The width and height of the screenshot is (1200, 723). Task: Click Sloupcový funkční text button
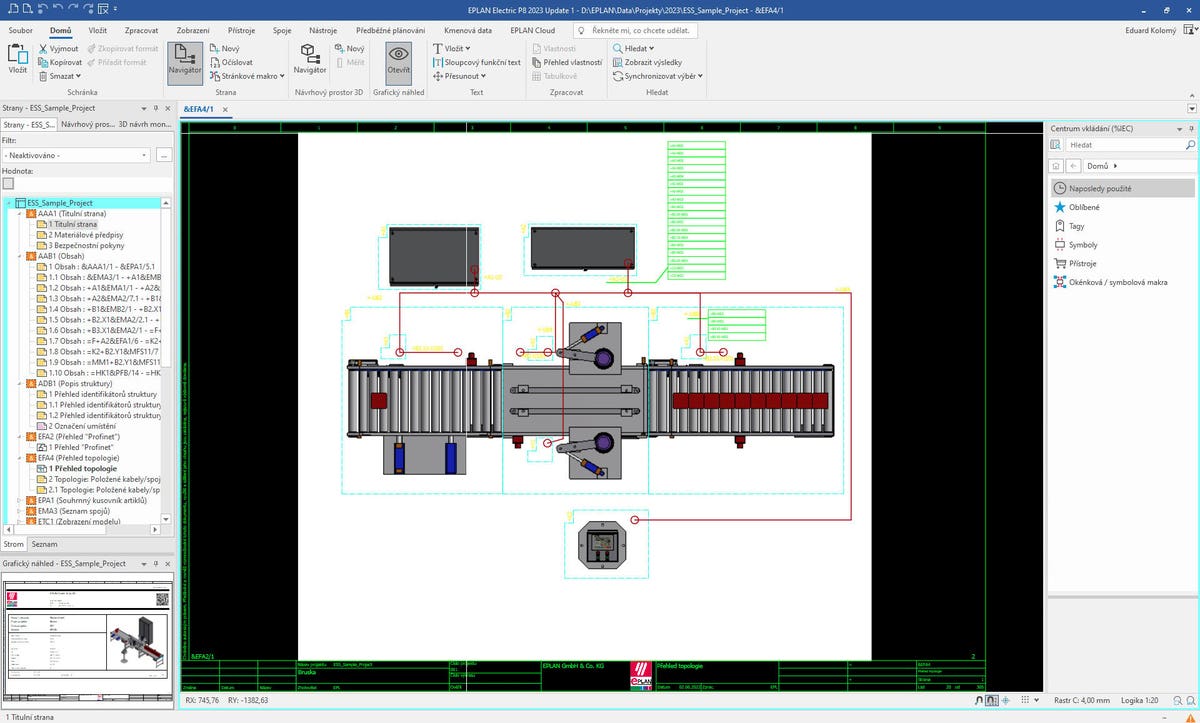pyautogui.click(x=477, y=62)
